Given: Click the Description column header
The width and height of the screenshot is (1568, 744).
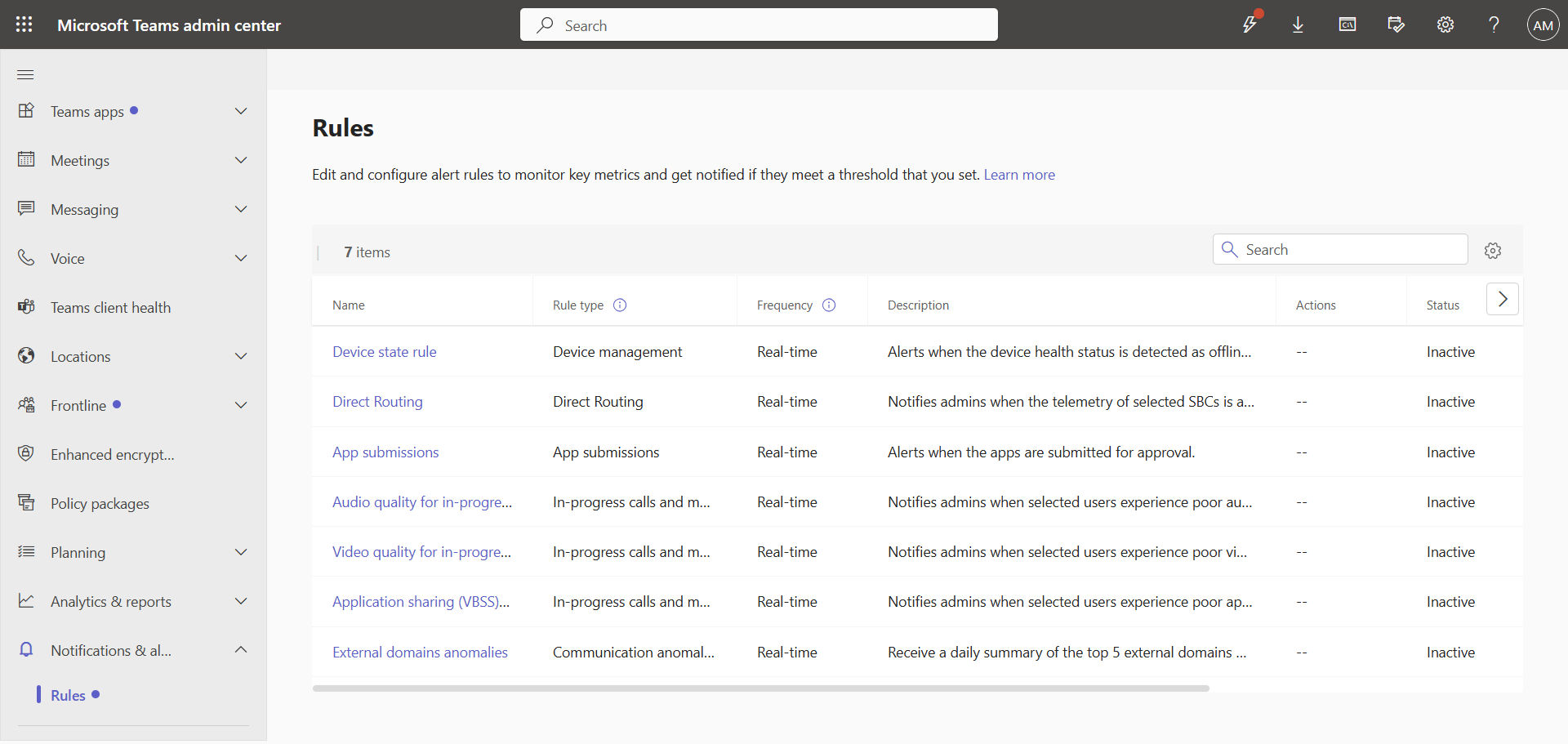Looking at the screenshot, I should click(918, 305).
